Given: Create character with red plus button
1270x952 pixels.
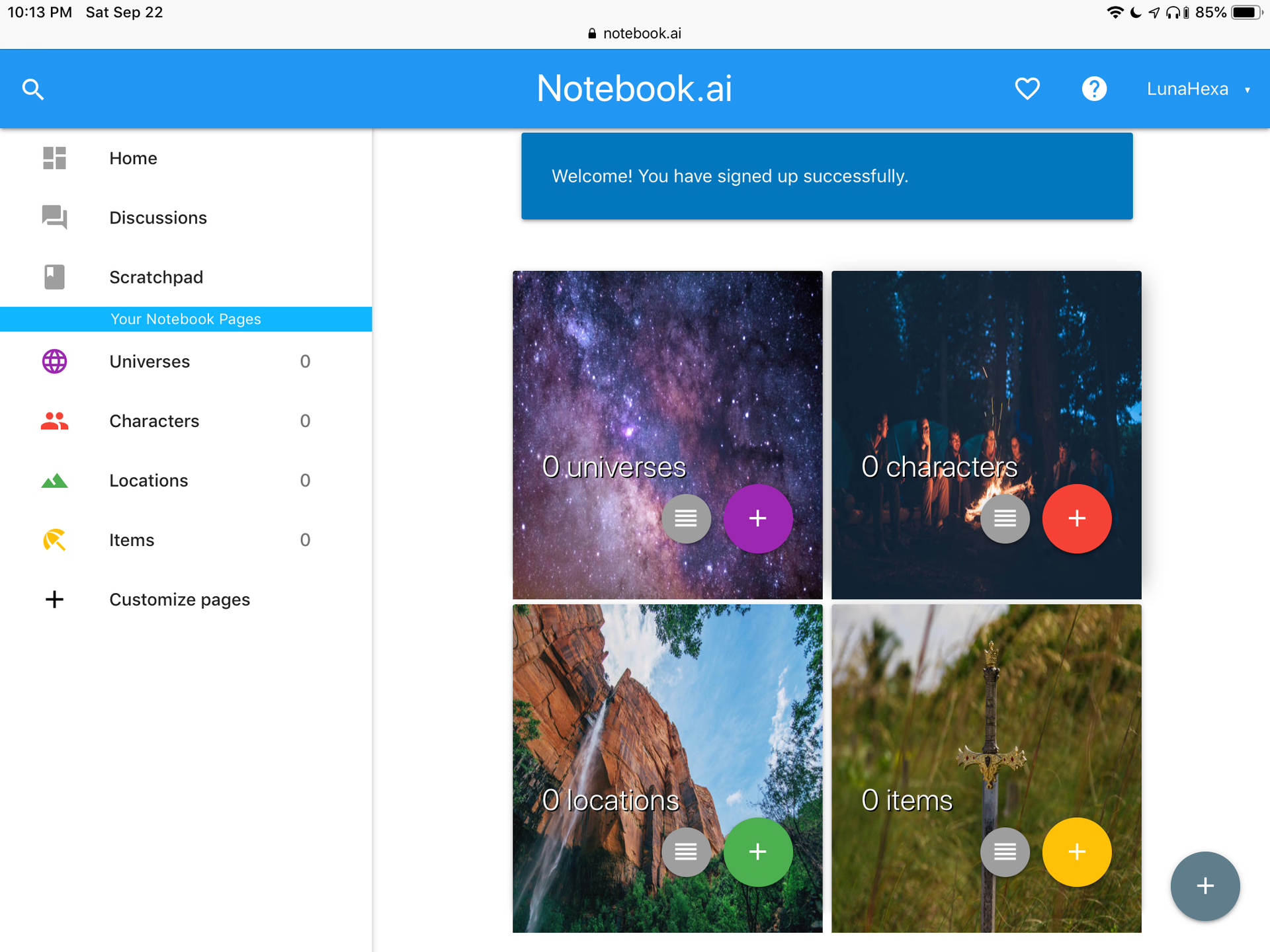Looking at the screenshot, I should (1077, 518).
